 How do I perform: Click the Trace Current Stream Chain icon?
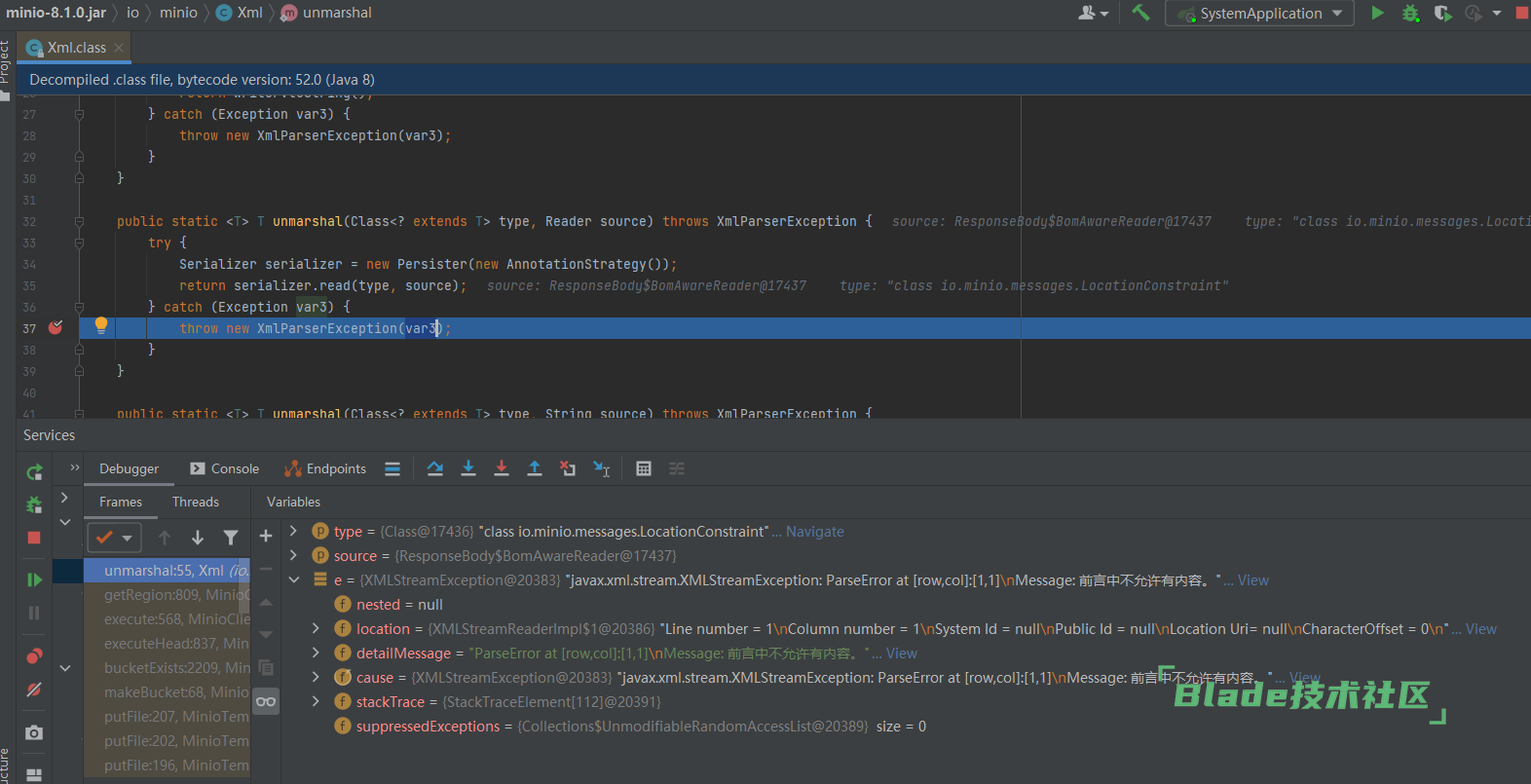tap(677, 468)
